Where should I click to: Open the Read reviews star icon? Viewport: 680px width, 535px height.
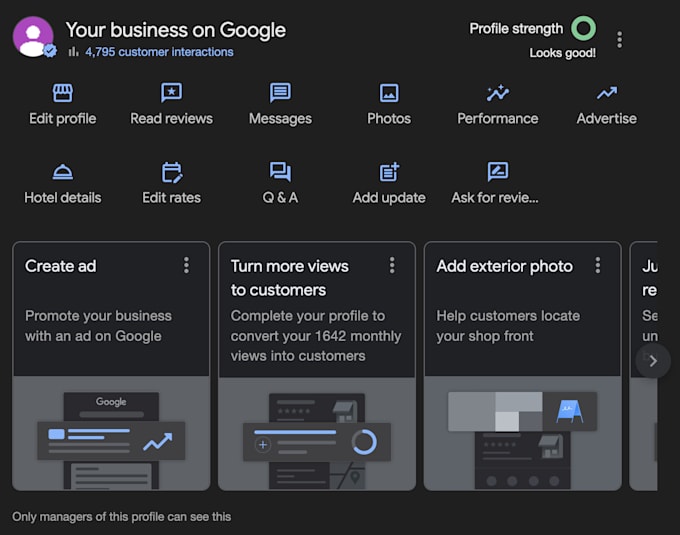pos(172,92)
